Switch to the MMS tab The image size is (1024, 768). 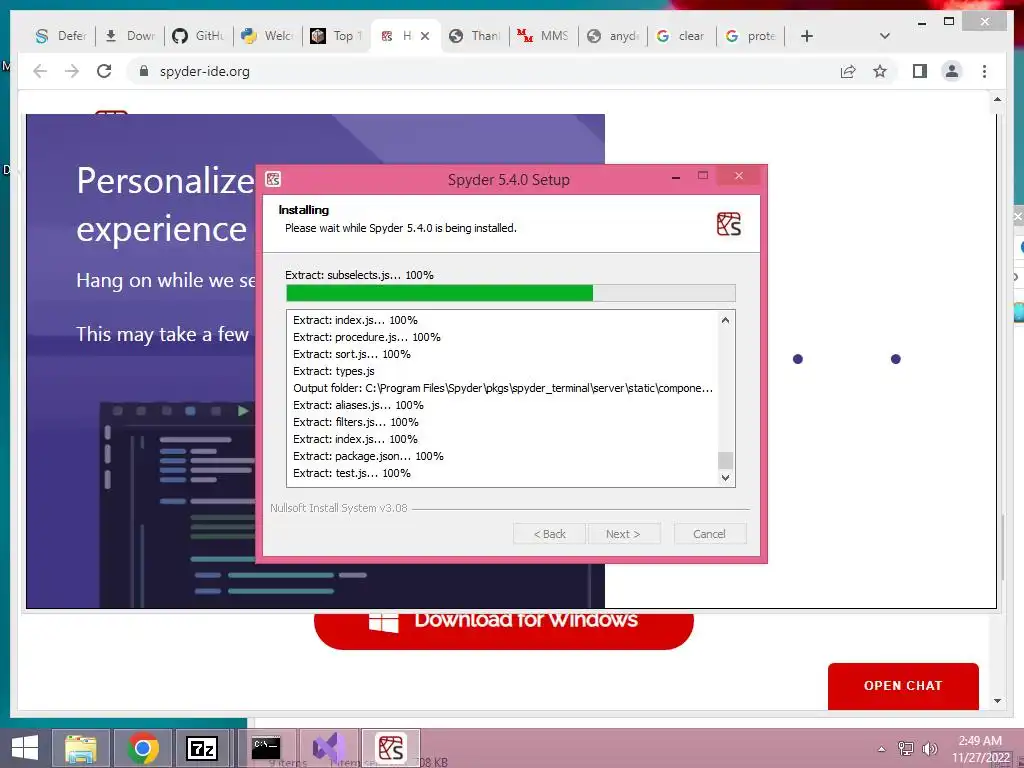point(543,36)
